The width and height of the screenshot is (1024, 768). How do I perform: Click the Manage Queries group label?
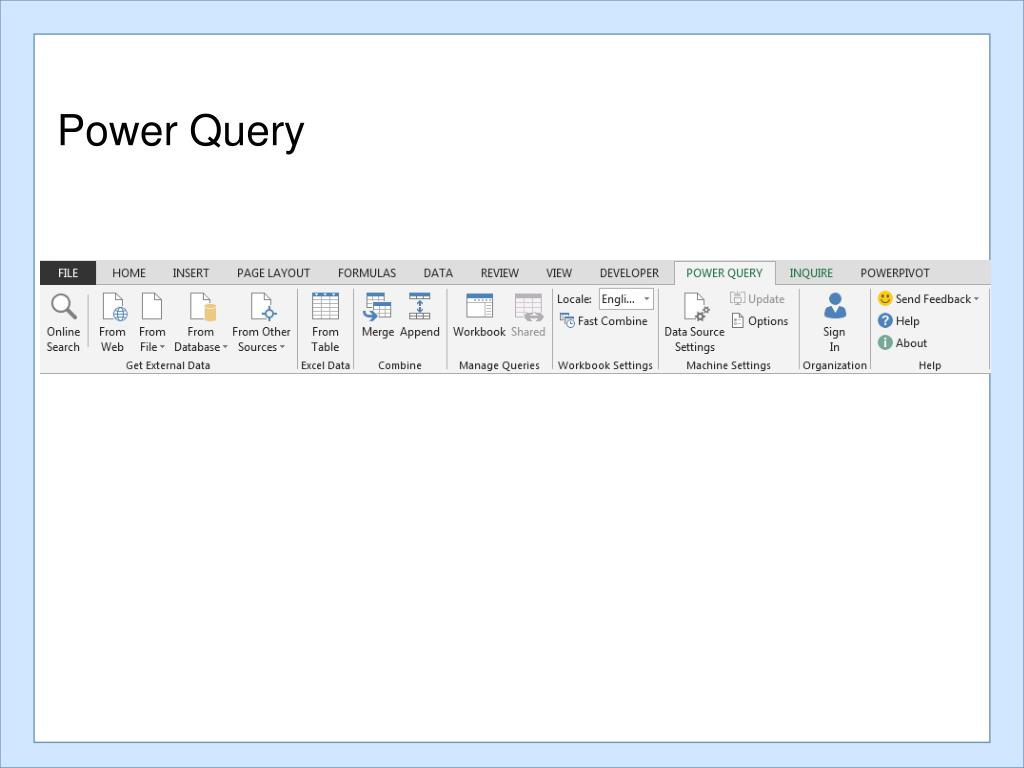(499, 366)
